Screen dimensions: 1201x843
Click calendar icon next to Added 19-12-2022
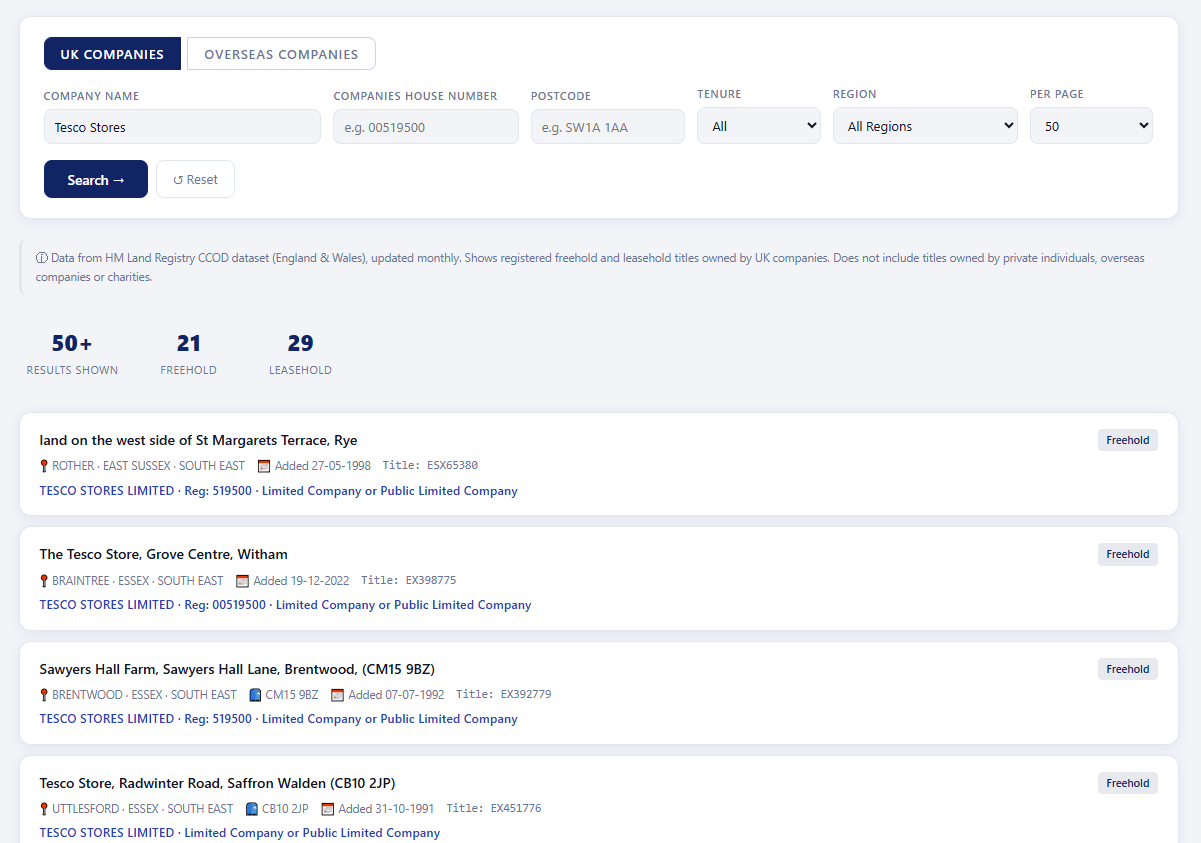(x=242, y=581)
